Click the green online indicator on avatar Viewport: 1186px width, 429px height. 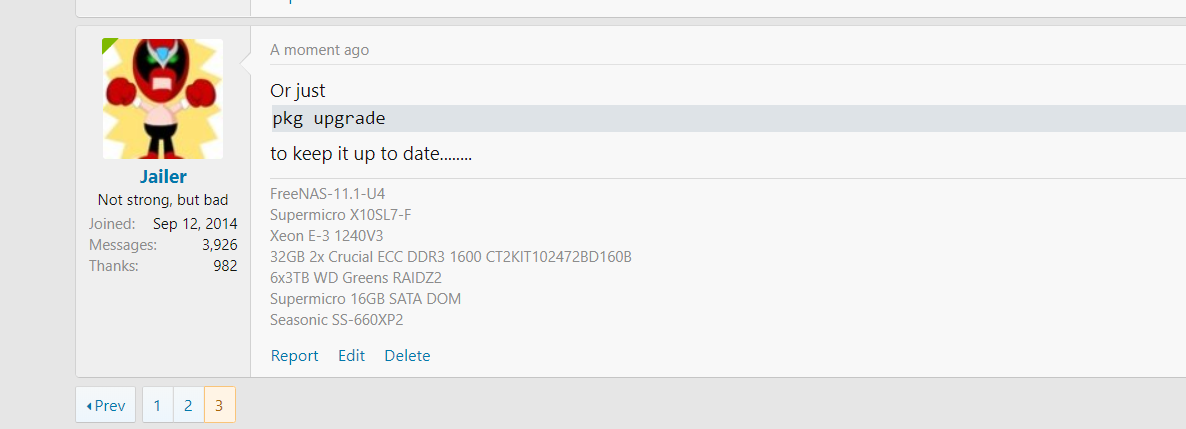tap(107, 44)
